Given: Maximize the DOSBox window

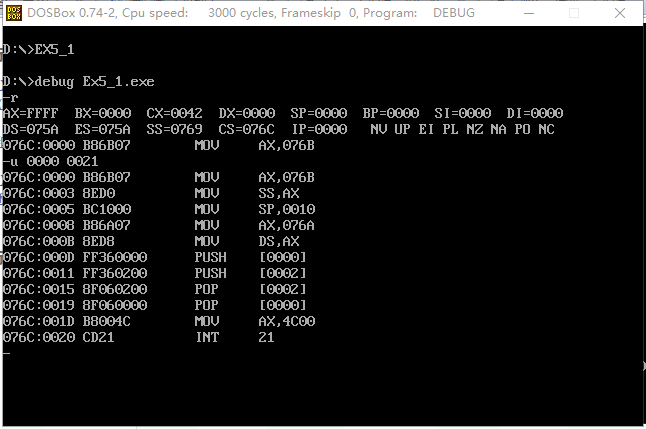Looking at the screenshot, I should point(574,13).
